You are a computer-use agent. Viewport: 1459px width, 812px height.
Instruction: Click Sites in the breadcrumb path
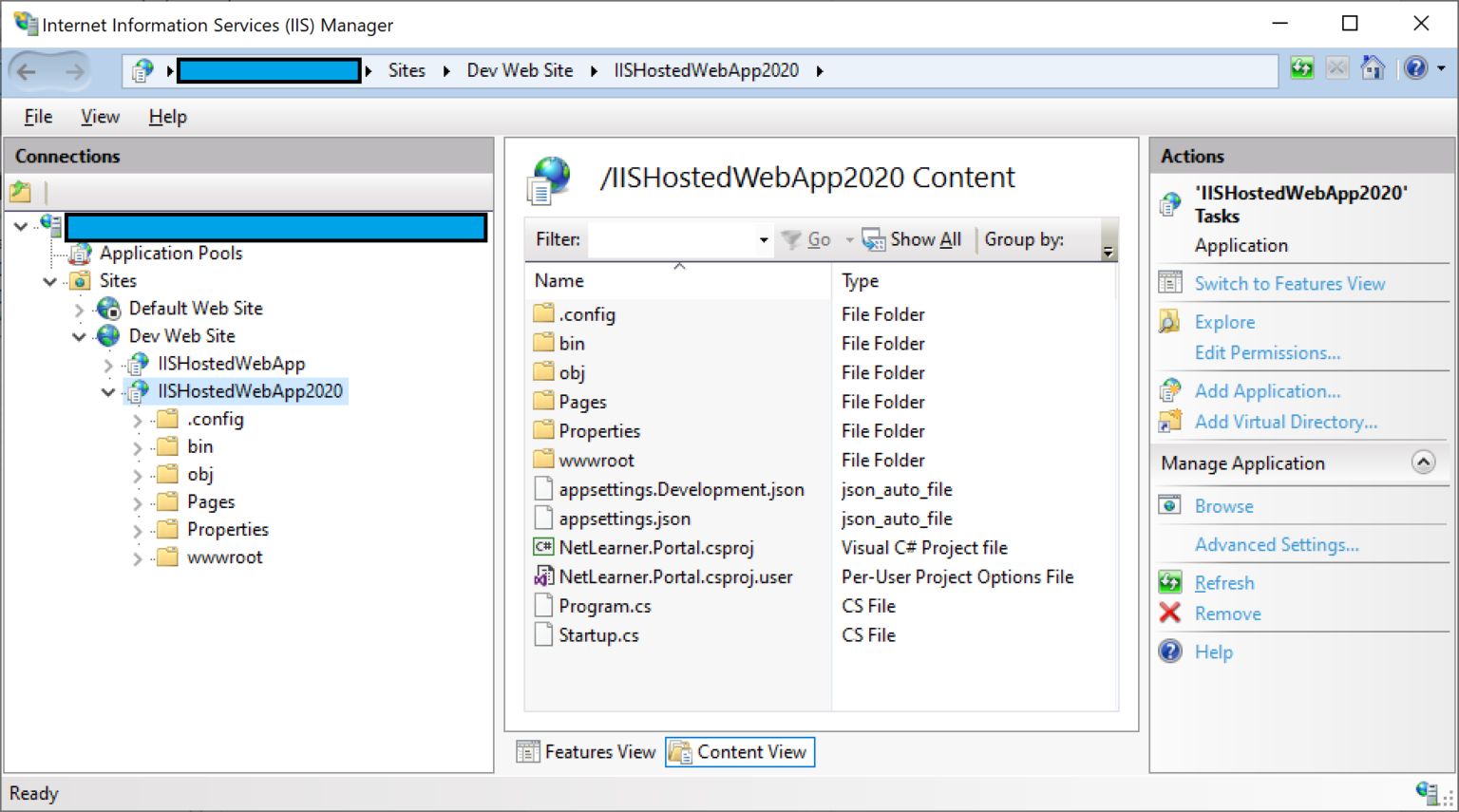pyautogui.click(x=407, y=70)
